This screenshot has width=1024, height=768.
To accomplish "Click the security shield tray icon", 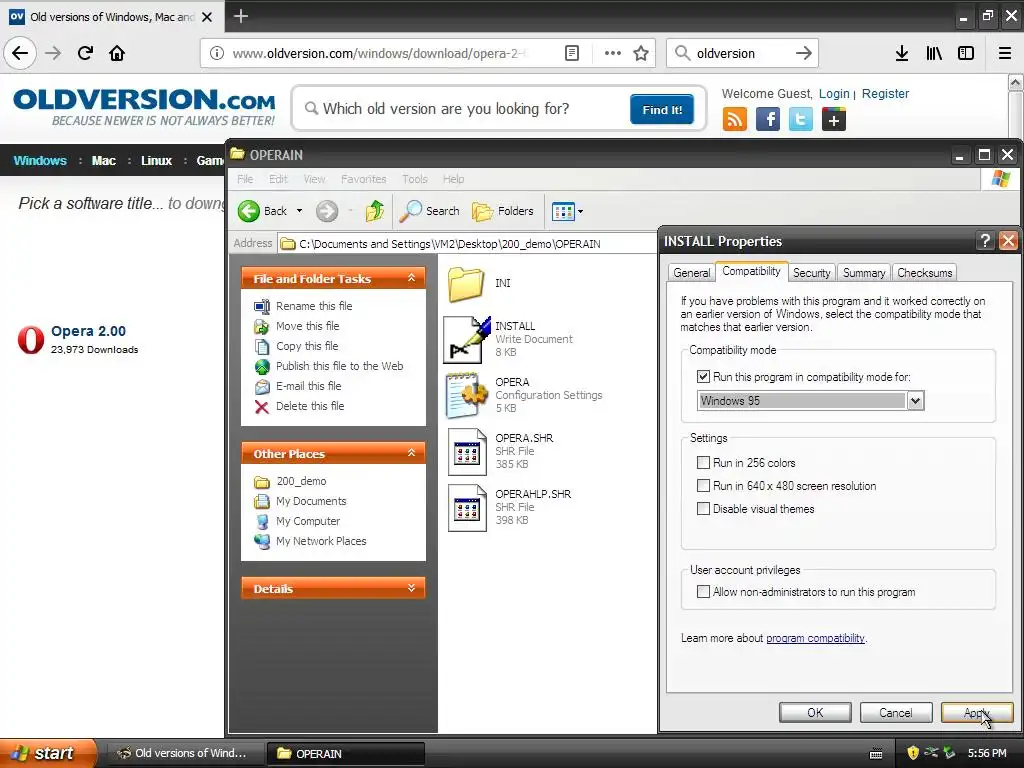I will (913, 753).
